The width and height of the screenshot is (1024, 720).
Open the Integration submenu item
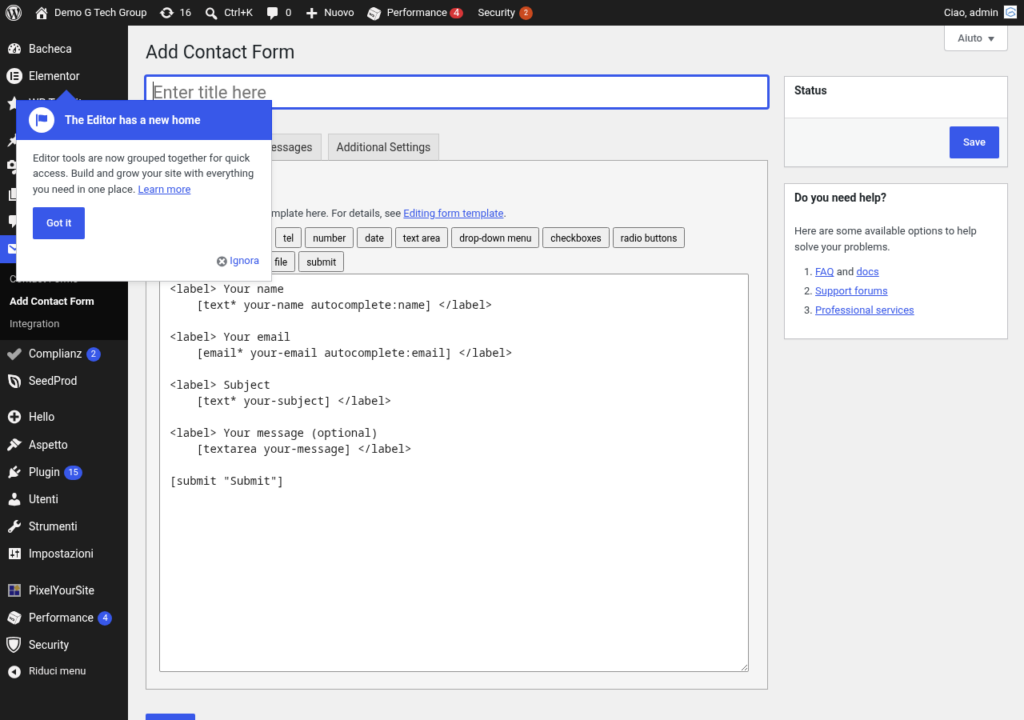tap(34, 323)
